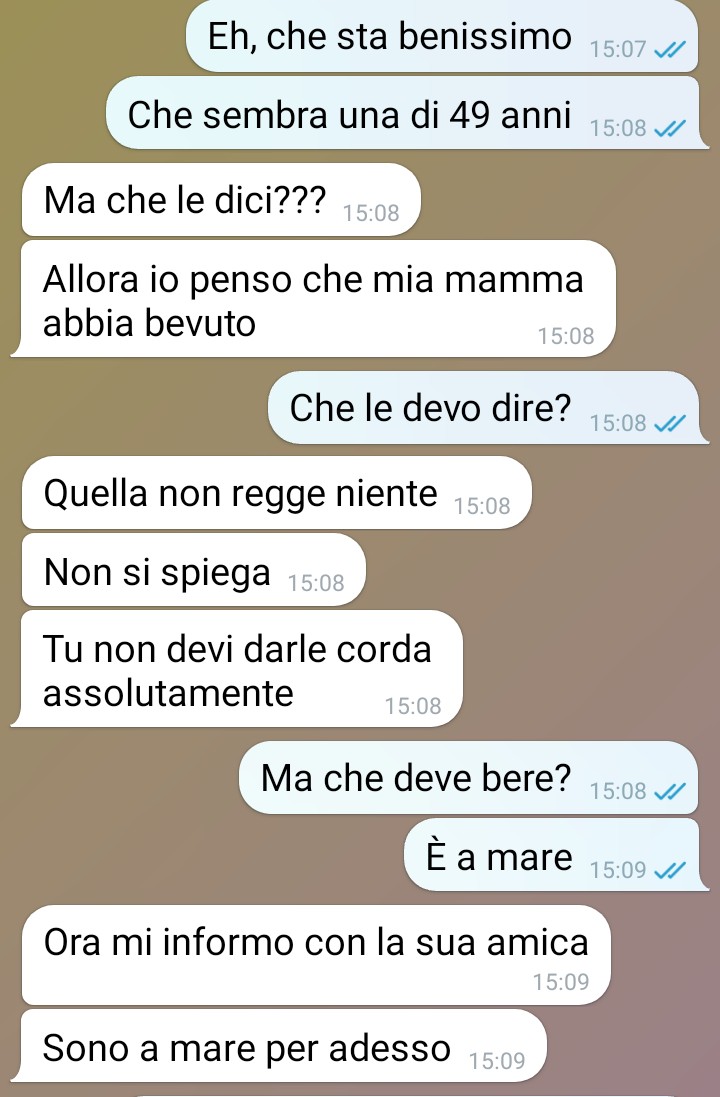
Task: Tap the 'Quella non regge niente' message
Action: 276,493
